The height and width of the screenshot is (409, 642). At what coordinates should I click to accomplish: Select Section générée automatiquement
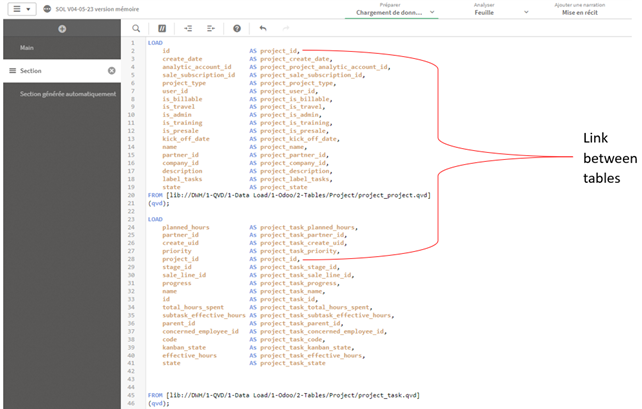coord(67,94)
